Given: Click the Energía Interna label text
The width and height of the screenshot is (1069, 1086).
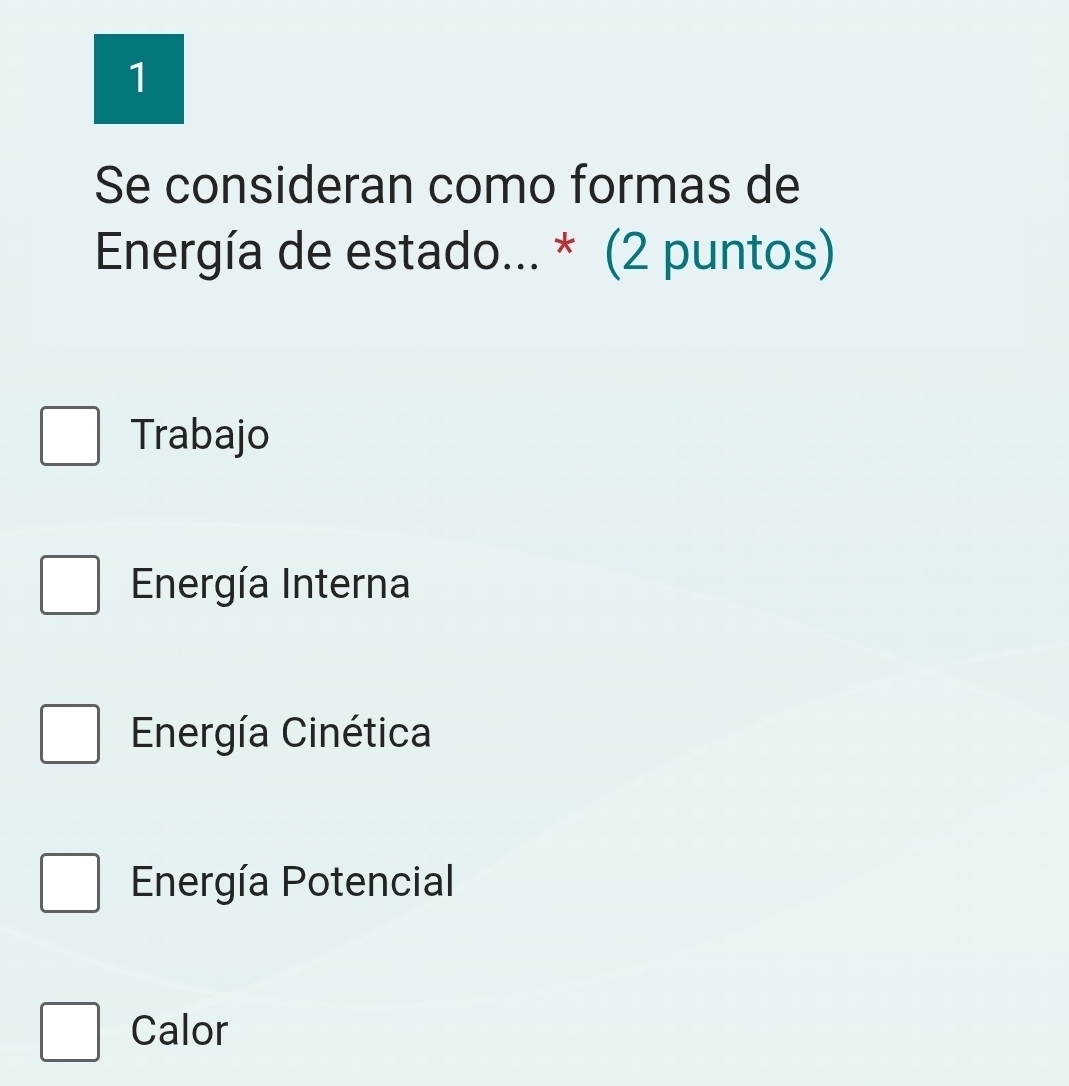Looking at the screenshot, I should coord(270,584).
